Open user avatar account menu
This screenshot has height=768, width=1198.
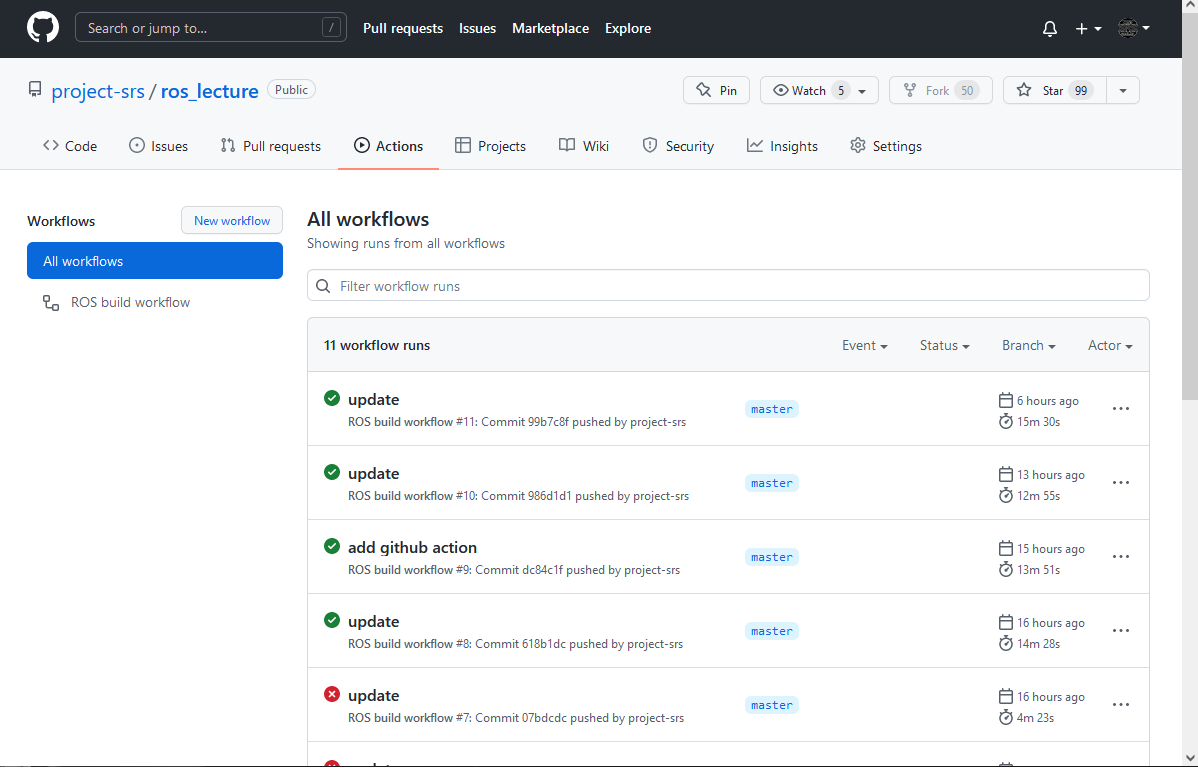[x=1134, y=28]
